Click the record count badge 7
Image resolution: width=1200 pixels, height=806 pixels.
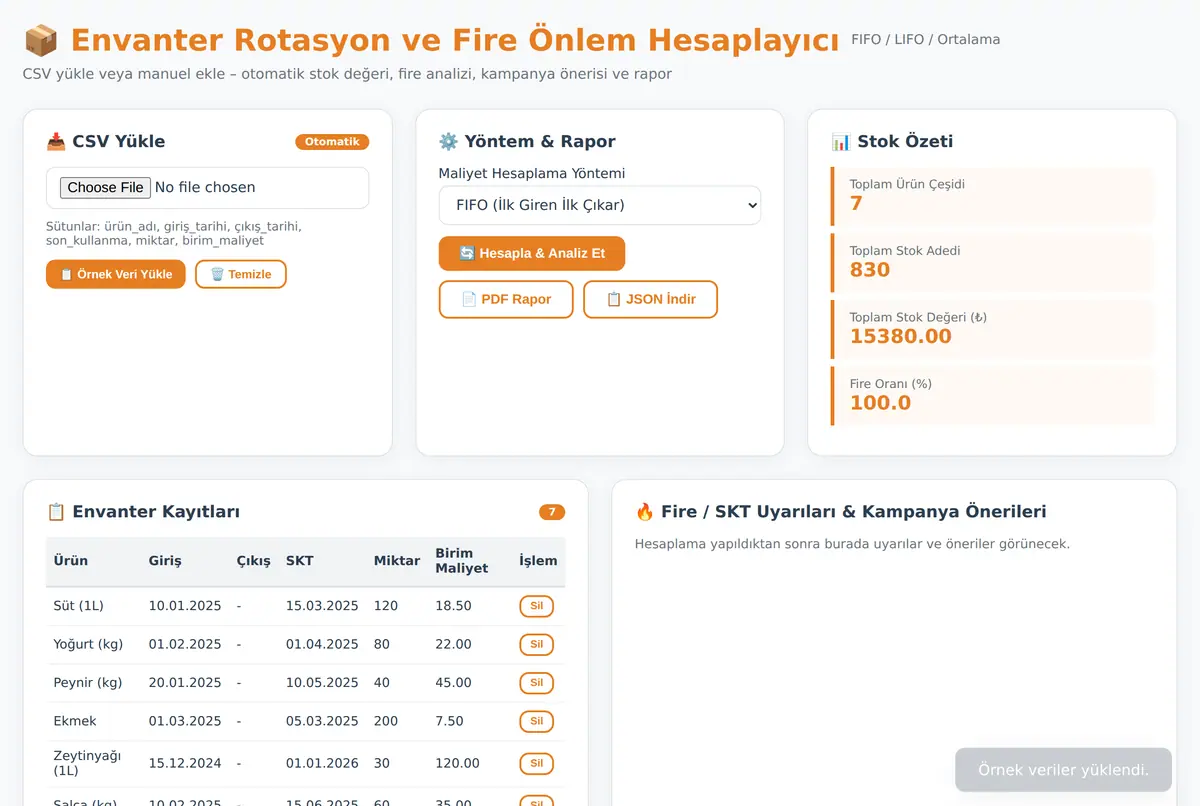click(x=552, y=512)
